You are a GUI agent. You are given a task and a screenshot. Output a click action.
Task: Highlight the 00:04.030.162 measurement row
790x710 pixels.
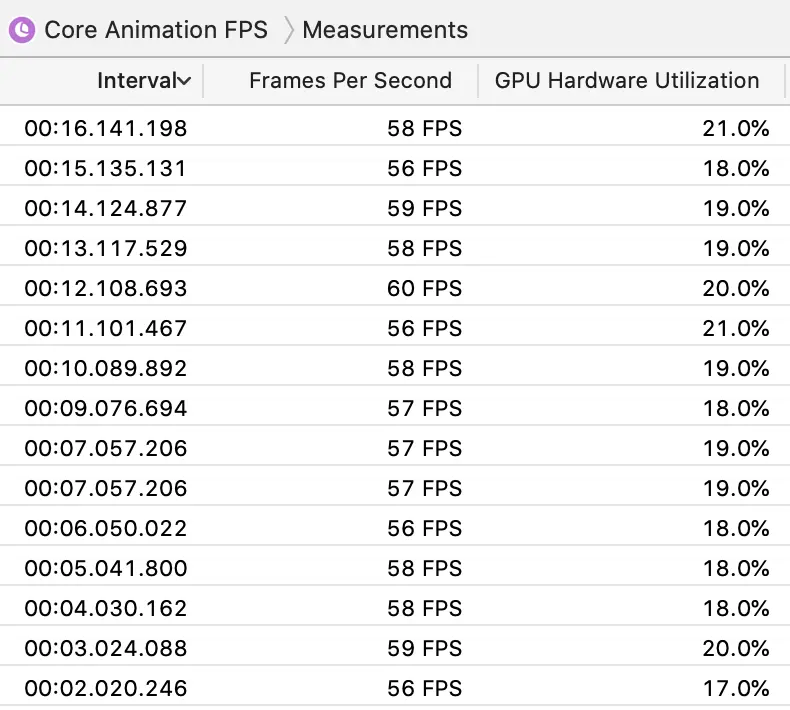pos(106,608)
